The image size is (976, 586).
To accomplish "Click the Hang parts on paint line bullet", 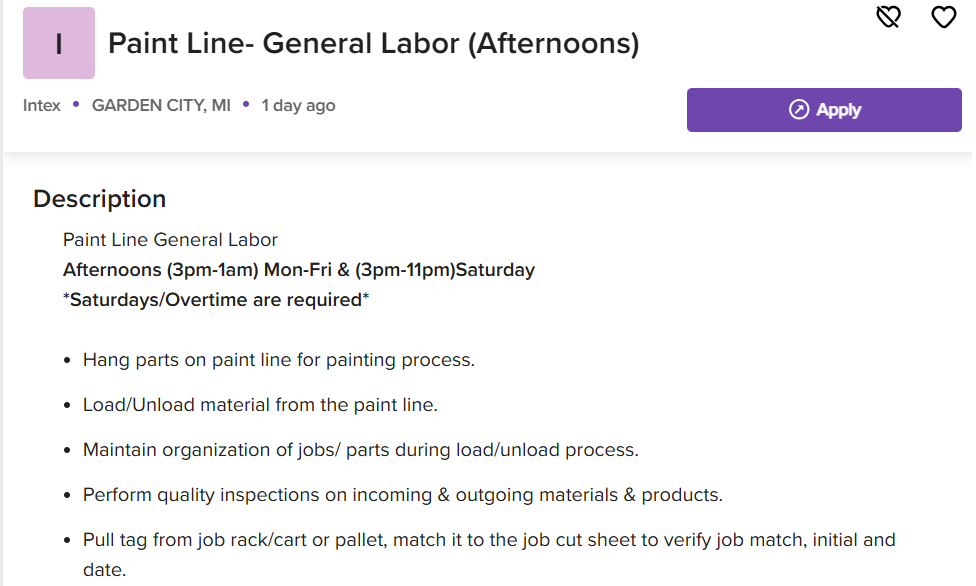I will click(x=279, y=360).
